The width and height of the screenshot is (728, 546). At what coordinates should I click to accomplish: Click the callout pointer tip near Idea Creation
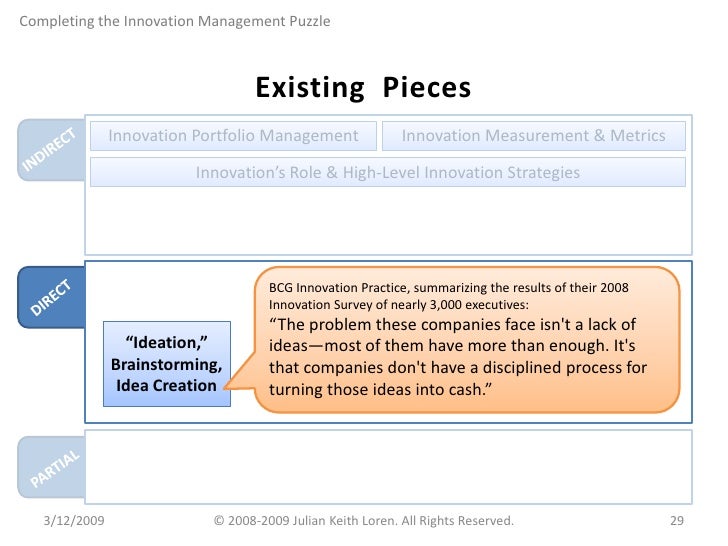[226, 387]
